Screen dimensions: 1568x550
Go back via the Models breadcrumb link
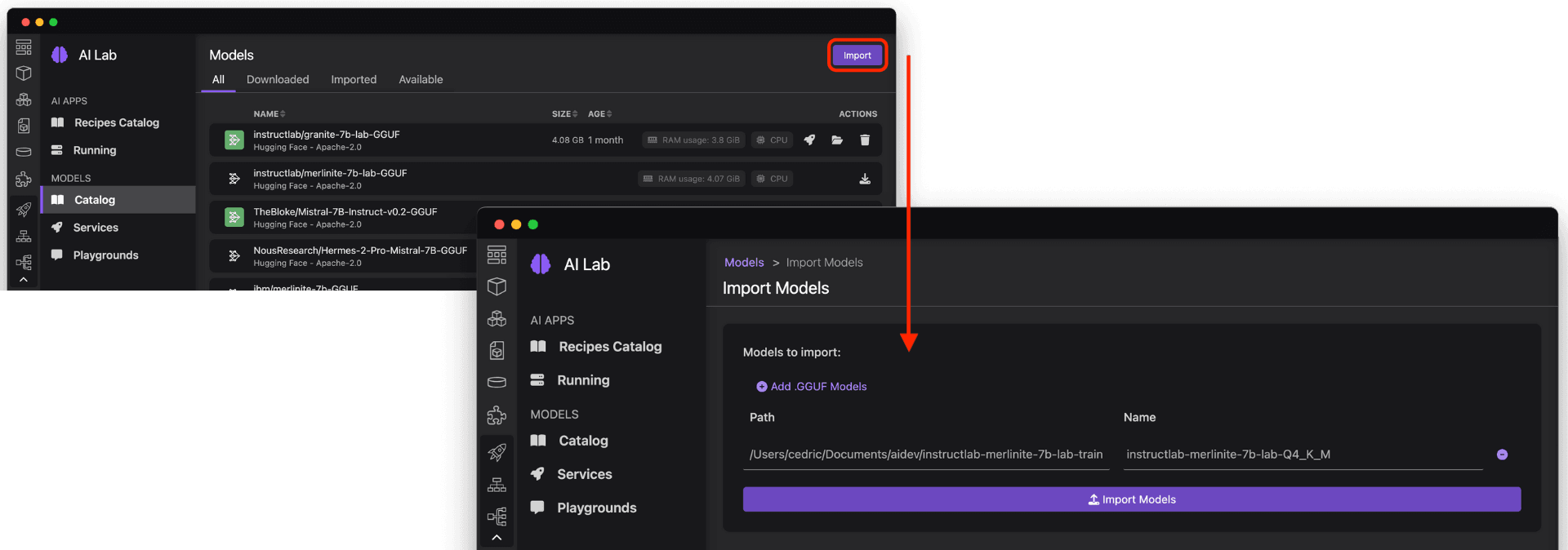[x=744, y=263]
